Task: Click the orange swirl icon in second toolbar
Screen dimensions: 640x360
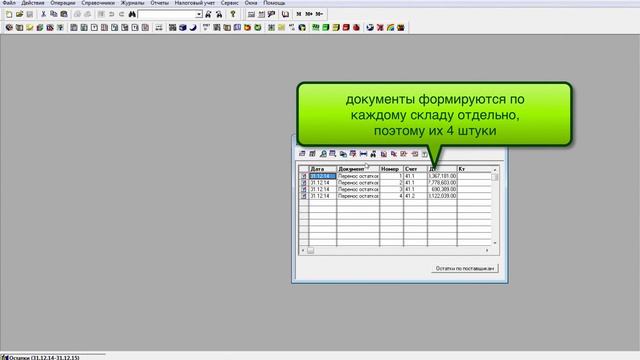Action: pyautogui.click(x=247, y=27)
